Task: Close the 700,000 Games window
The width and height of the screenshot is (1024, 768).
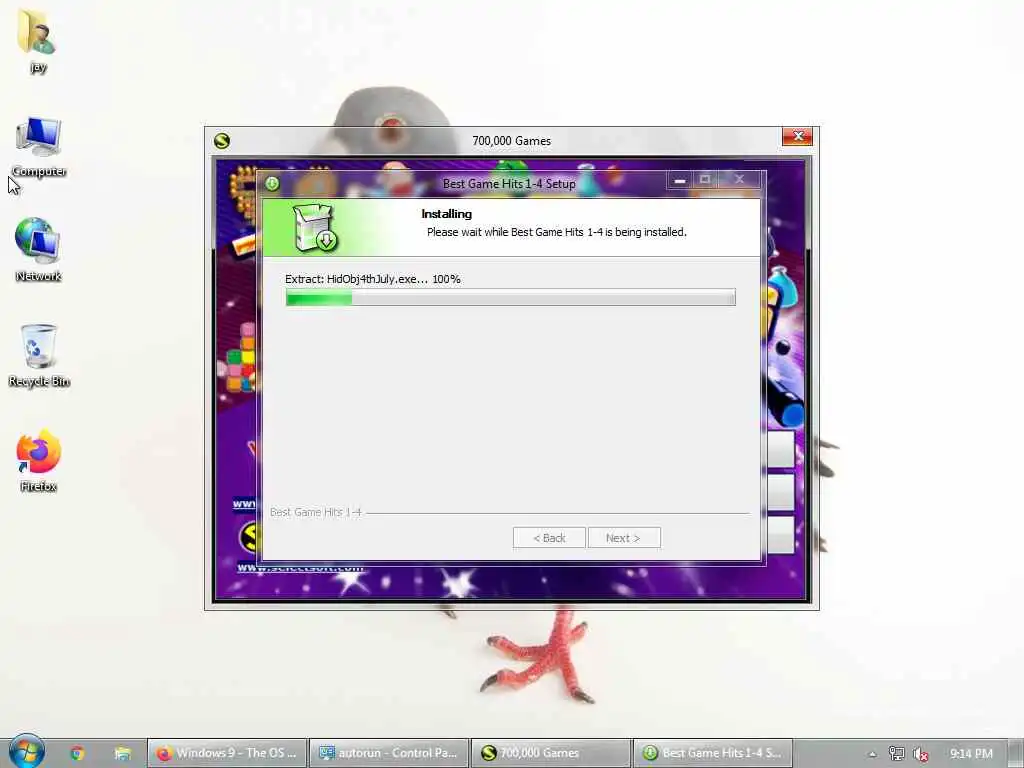Action: [x=797, y=136]
